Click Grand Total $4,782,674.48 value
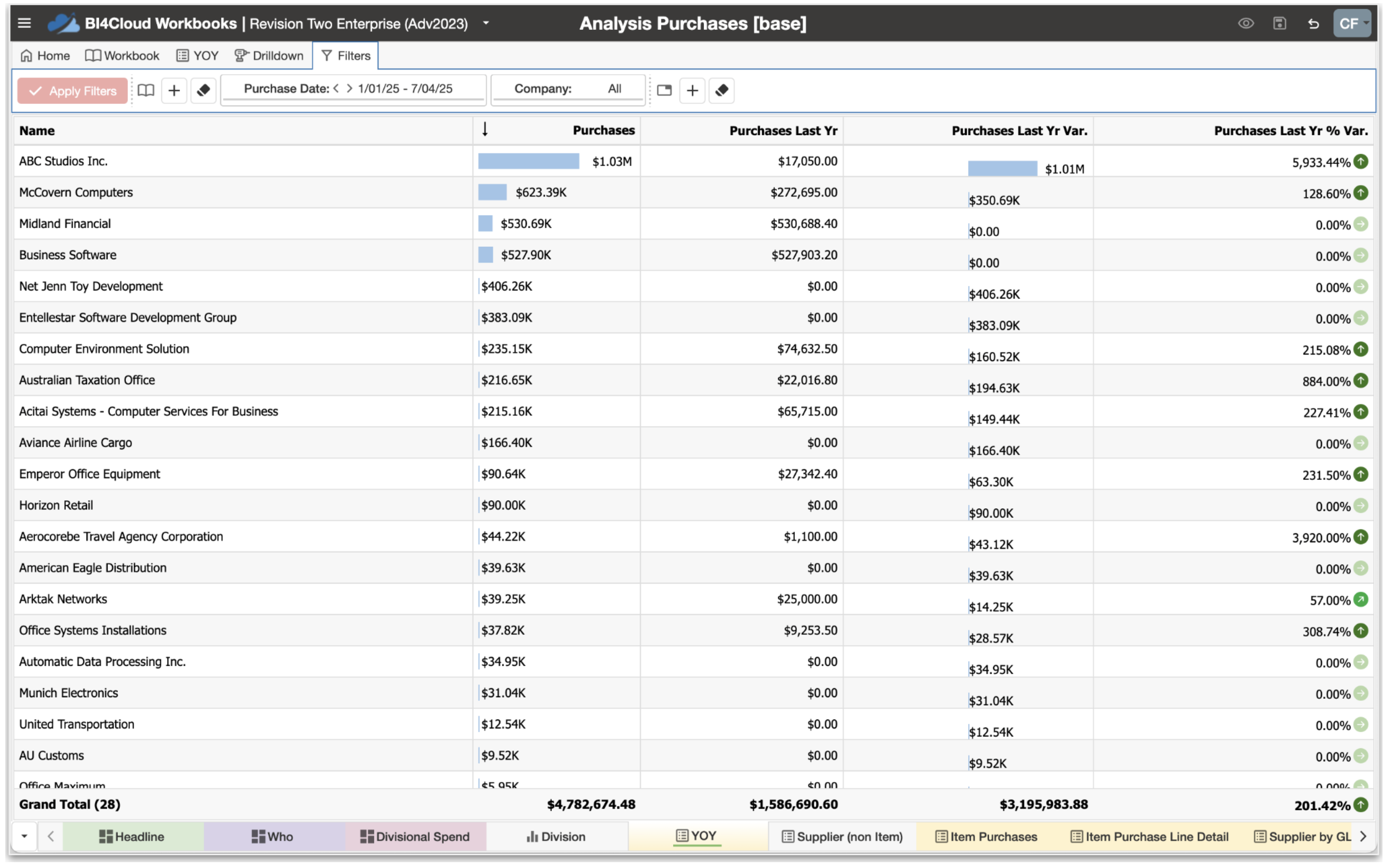Viewport: 1391px width, 868px height. click(591, 805)
